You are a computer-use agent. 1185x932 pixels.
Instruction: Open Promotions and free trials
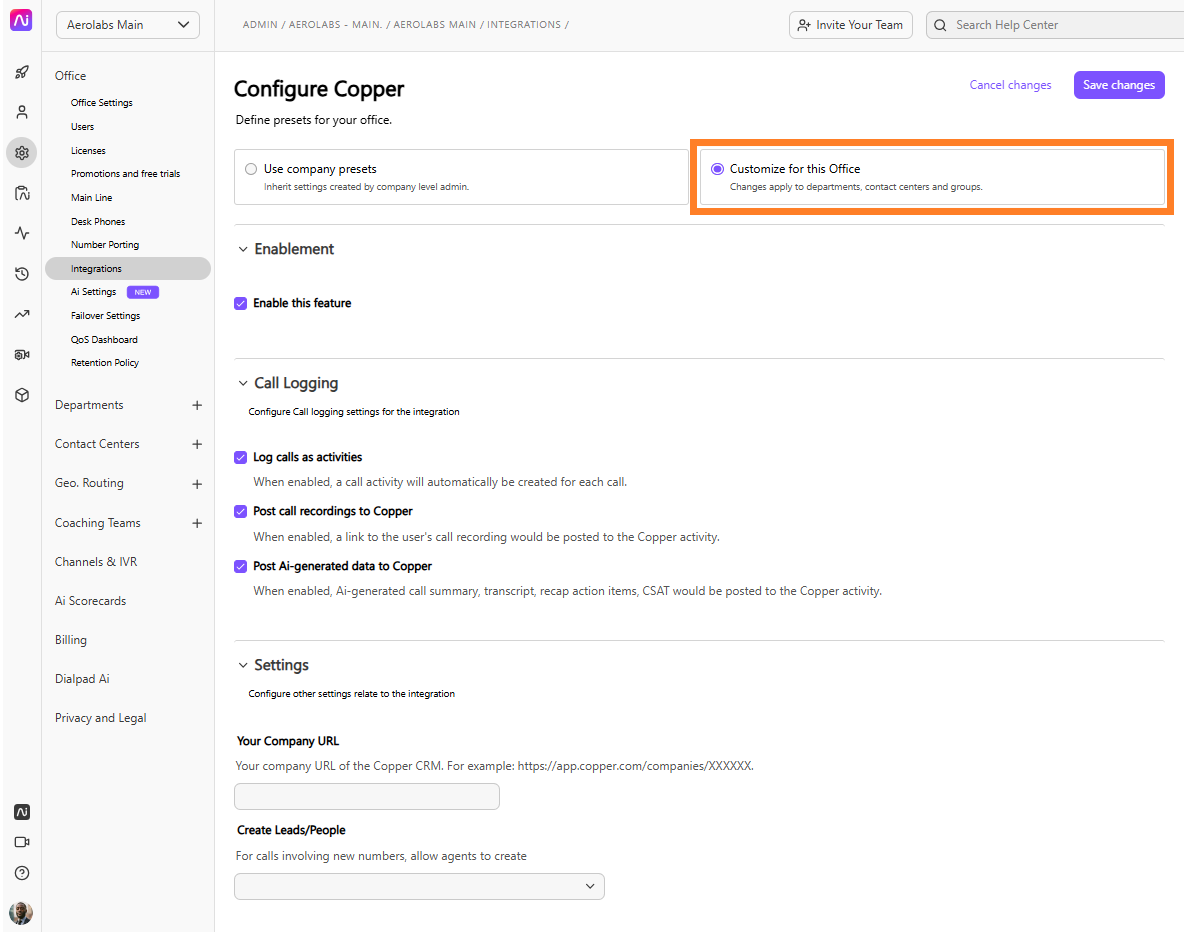pyautogui.click(x=125, y=174)
